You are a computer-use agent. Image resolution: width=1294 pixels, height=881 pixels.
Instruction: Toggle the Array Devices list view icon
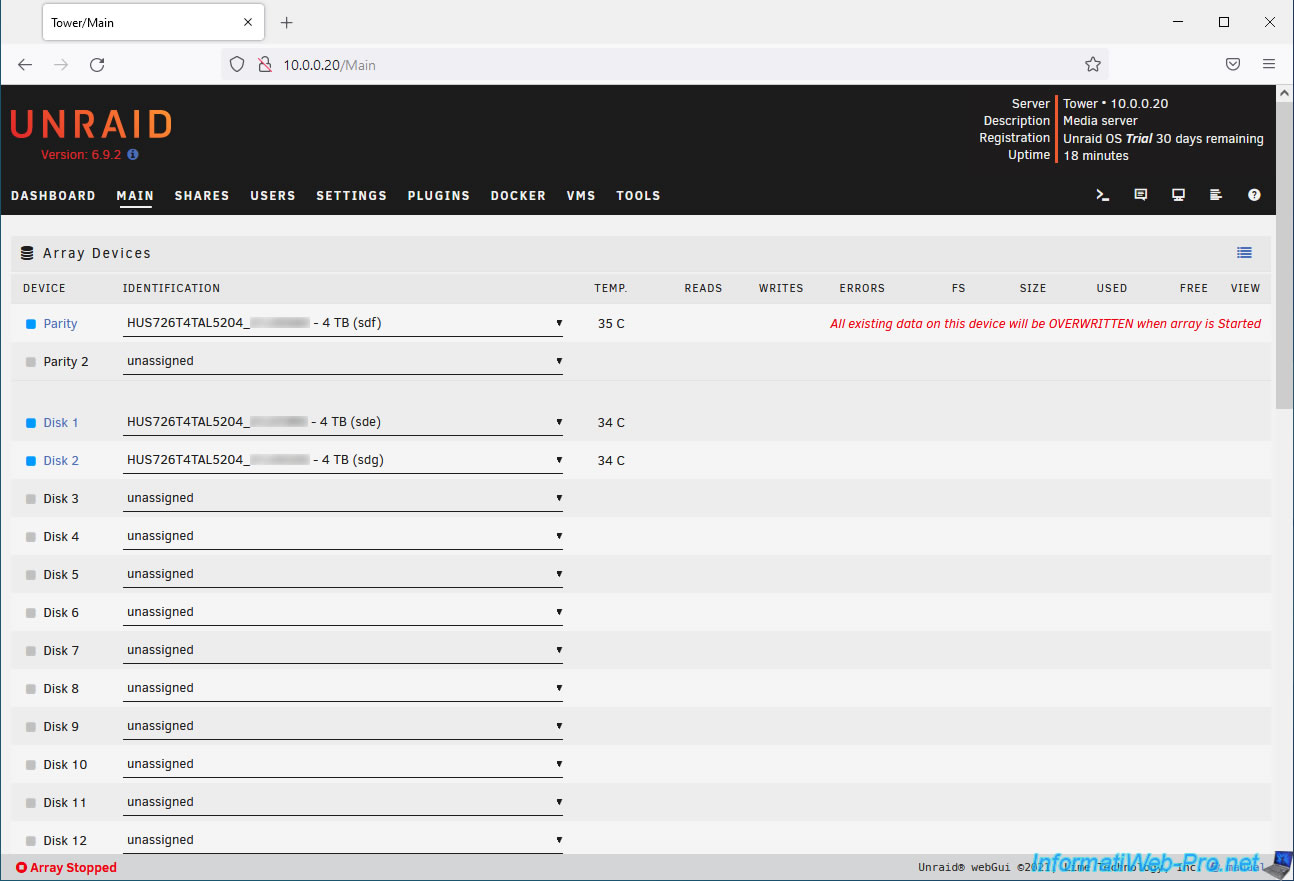click(1244, 253)
